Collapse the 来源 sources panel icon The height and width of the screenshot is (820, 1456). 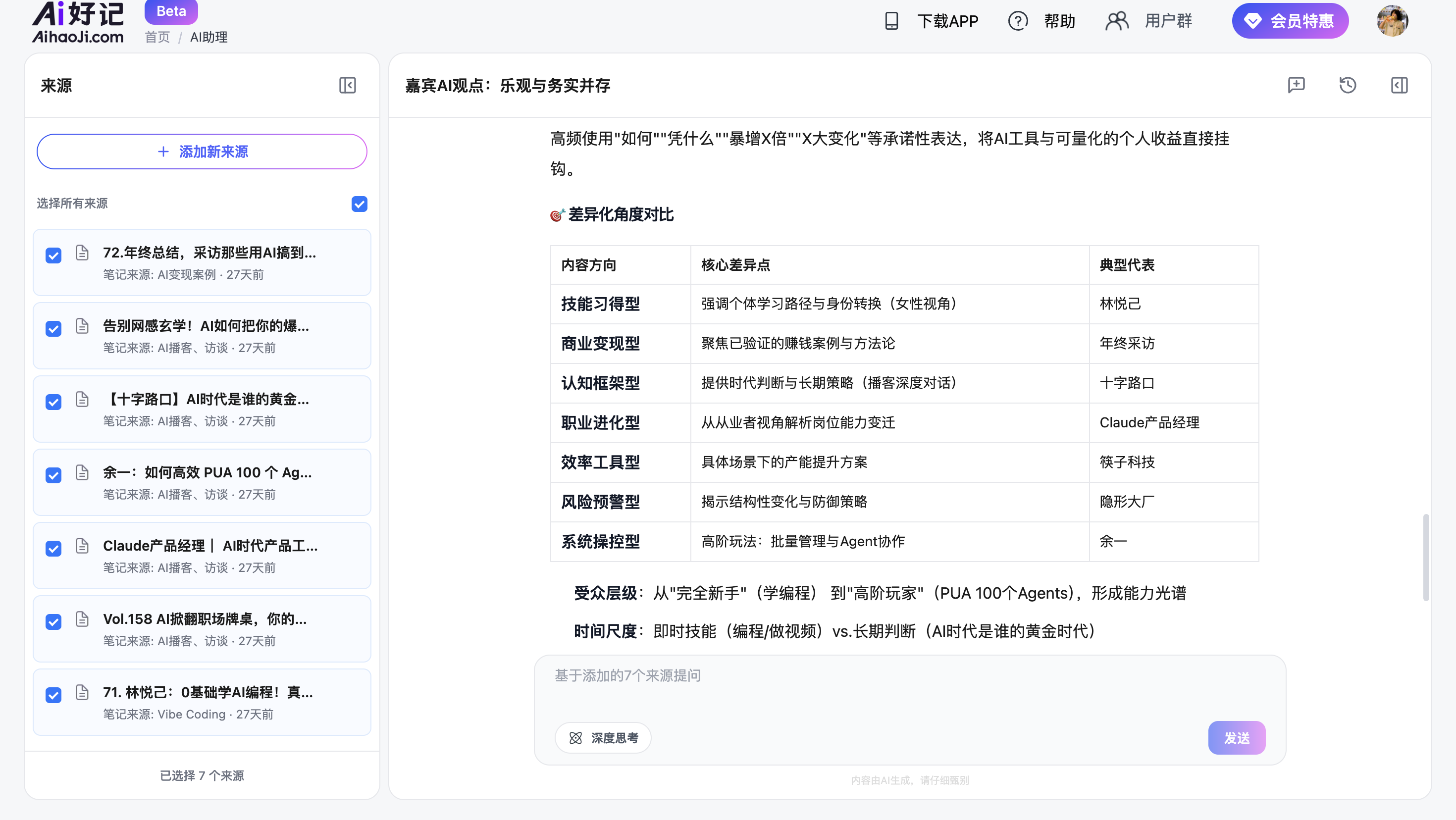pyautogui.click(x=347, y=85)
